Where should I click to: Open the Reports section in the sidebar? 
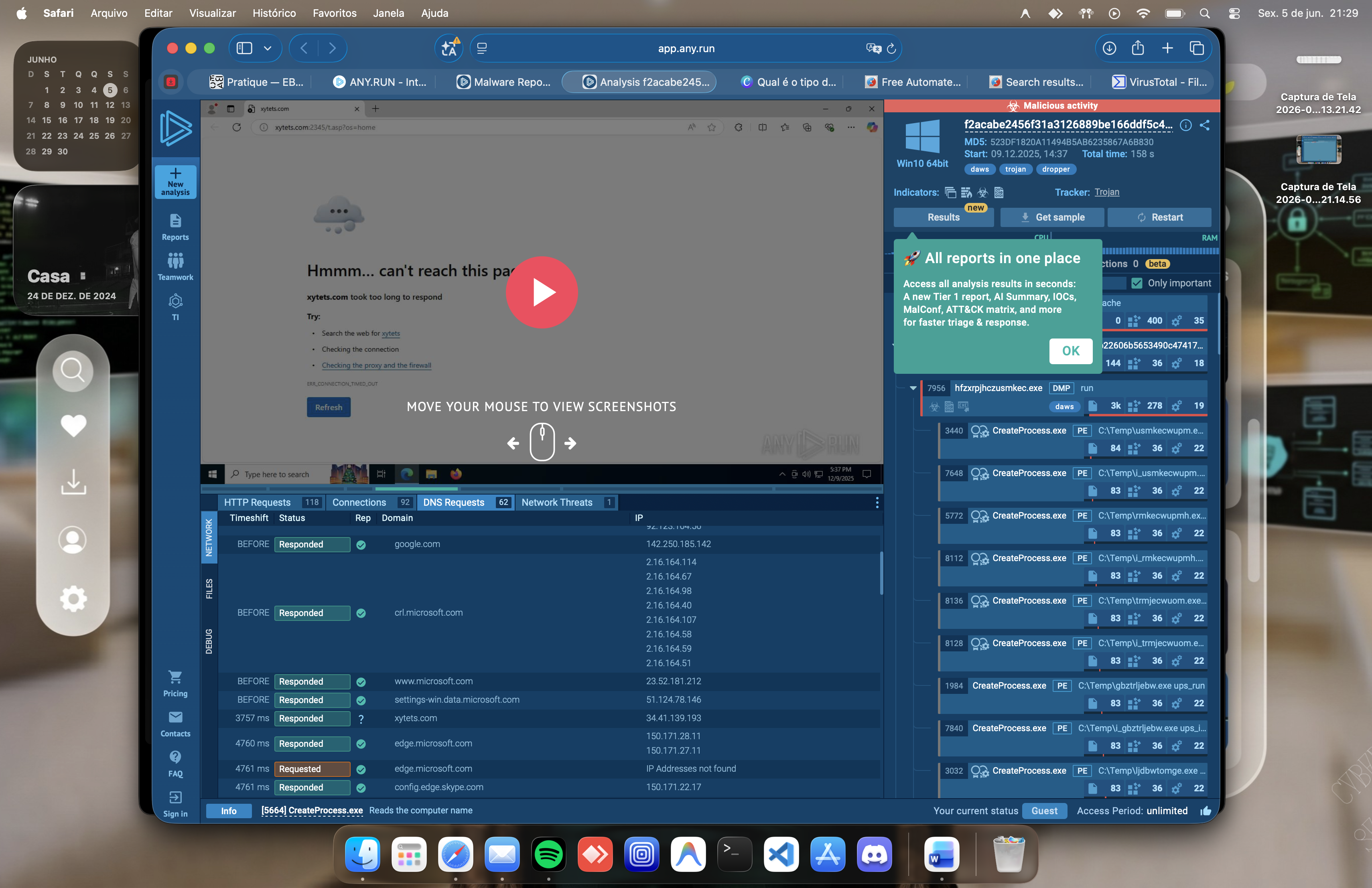pos(175,227)
